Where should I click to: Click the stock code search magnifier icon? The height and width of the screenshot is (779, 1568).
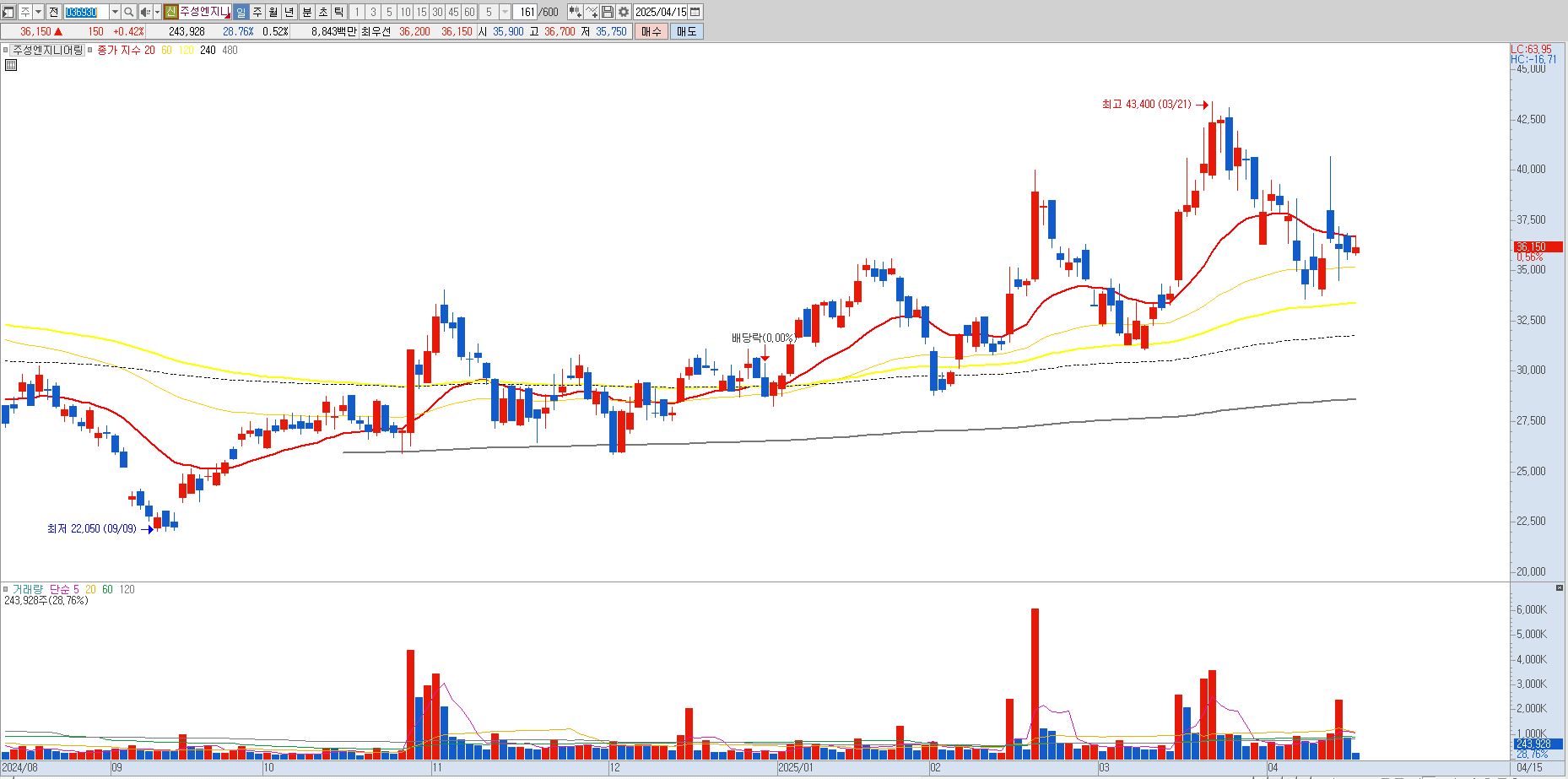pyautogui.click(x=128, y=12)
